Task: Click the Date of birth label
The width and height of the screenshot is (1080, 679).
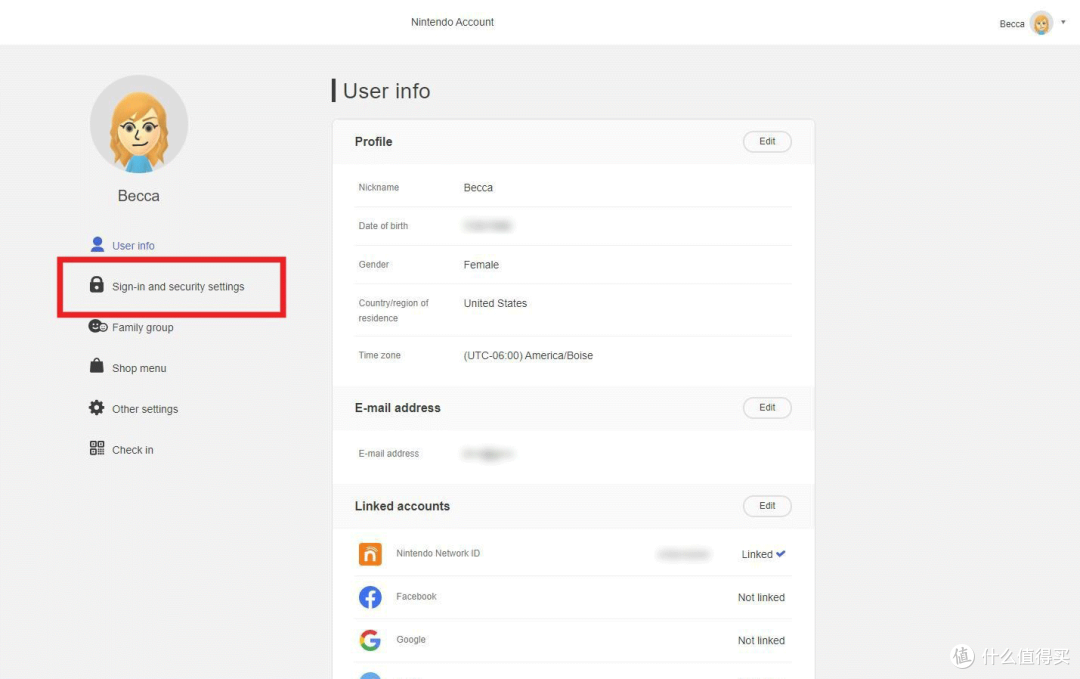Action: 383,226
